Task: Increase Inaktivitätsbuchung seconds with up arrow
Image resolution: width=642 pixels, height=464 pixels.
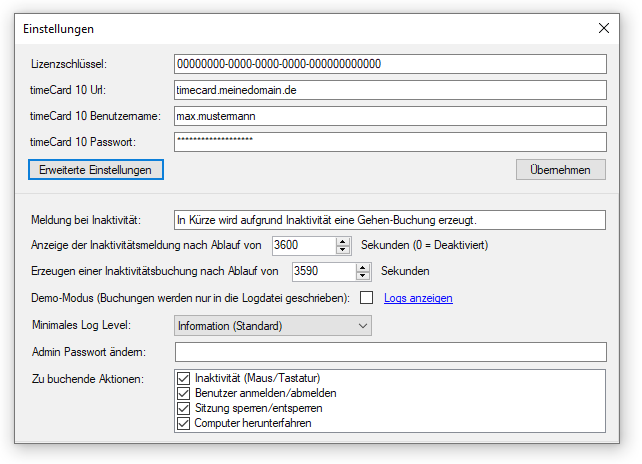Action: pyautogui.click(x=363, y=267)
